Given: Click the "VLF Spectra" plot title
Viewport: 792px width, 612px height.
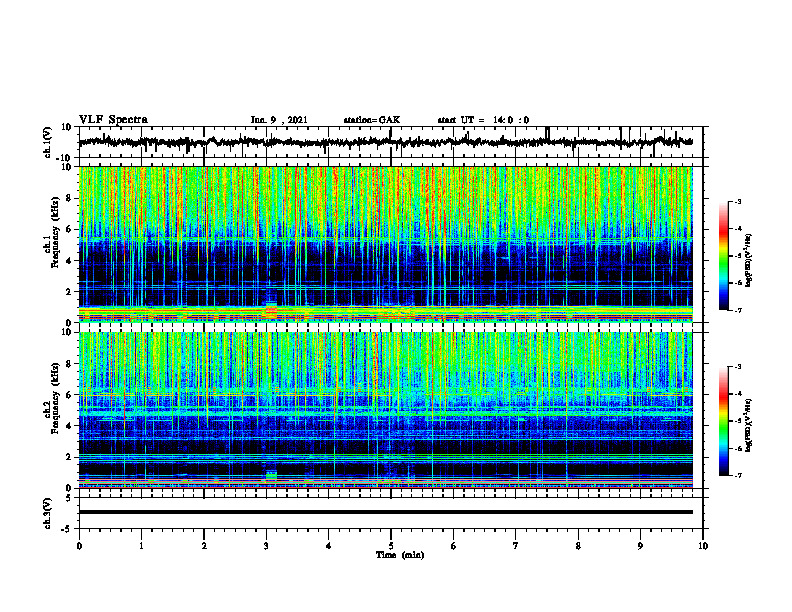Looking at the screenshot, I should point(113,120).
